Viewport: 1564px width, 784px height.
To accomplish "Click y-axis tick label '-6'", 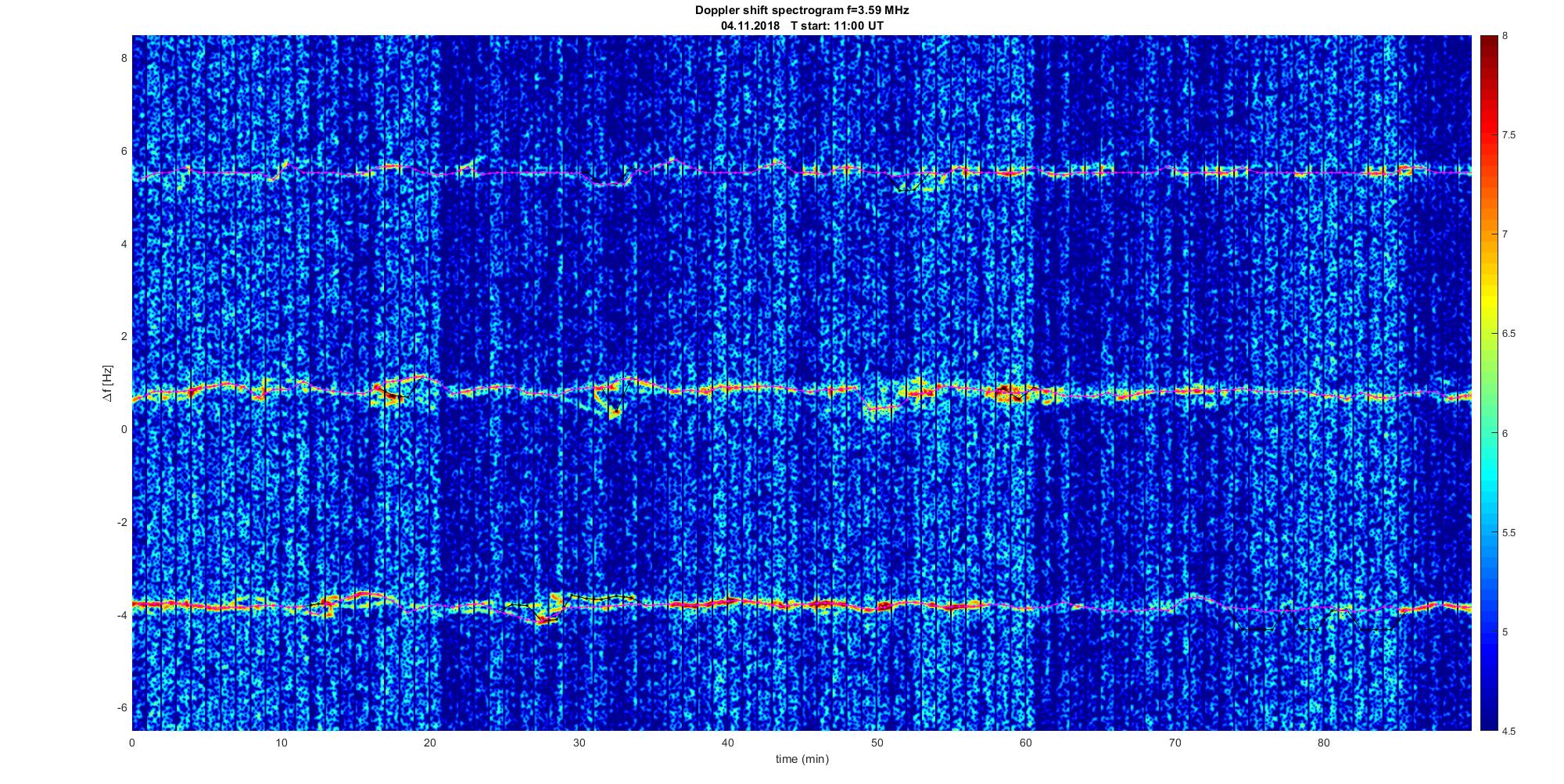I will coord(121,707).
